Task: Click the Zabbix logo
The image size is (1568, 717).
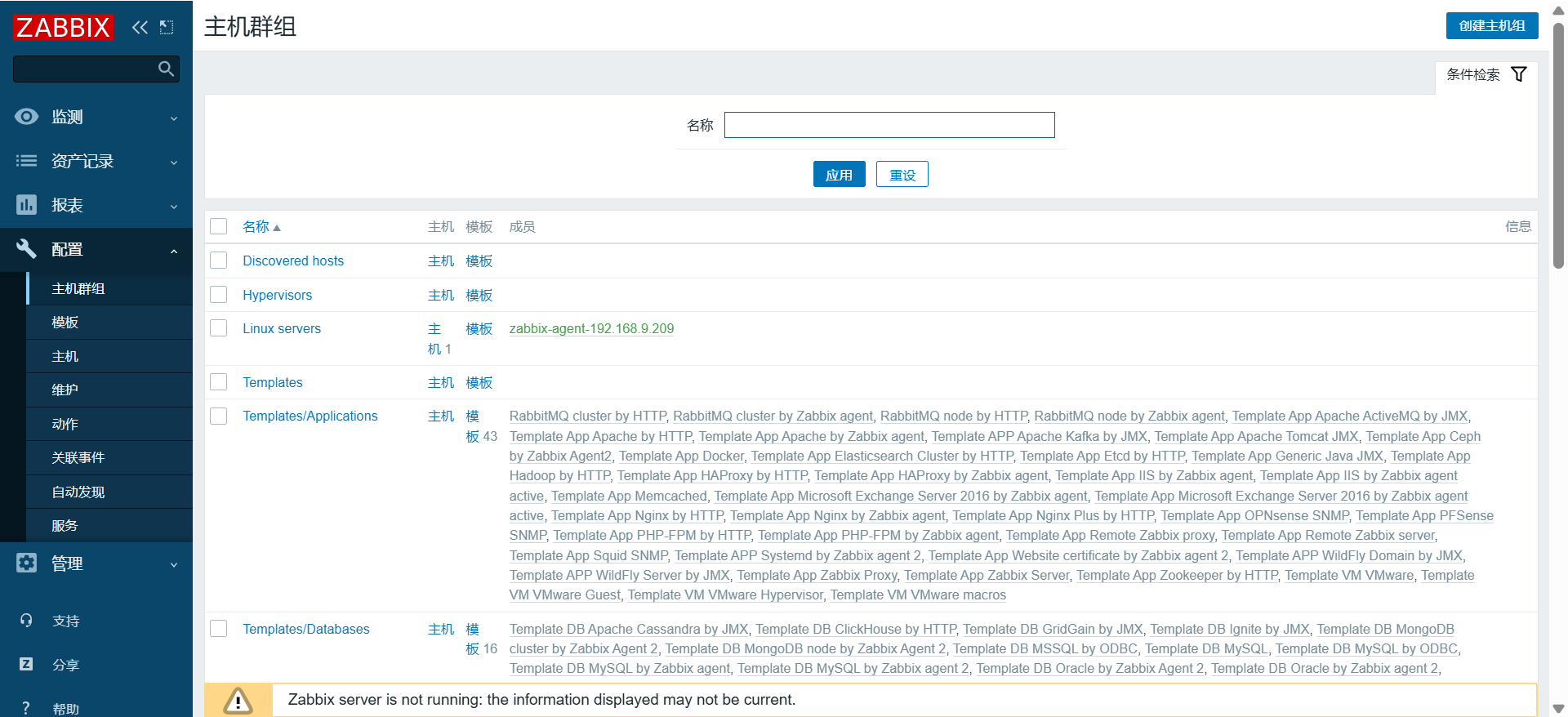Action: (63, 28)
